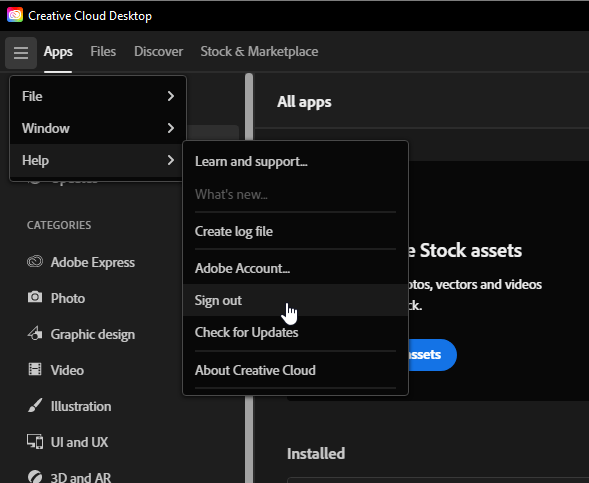This screenshot has height=483, width=589.
Task: Expand the Window submenu arrow
Action: point(171,128)
